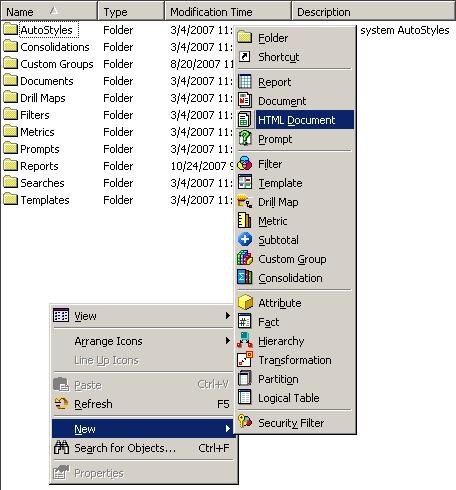Click the Consolidation sigma icon
This screenshot has height=490, width=456.
coord(245,278)
